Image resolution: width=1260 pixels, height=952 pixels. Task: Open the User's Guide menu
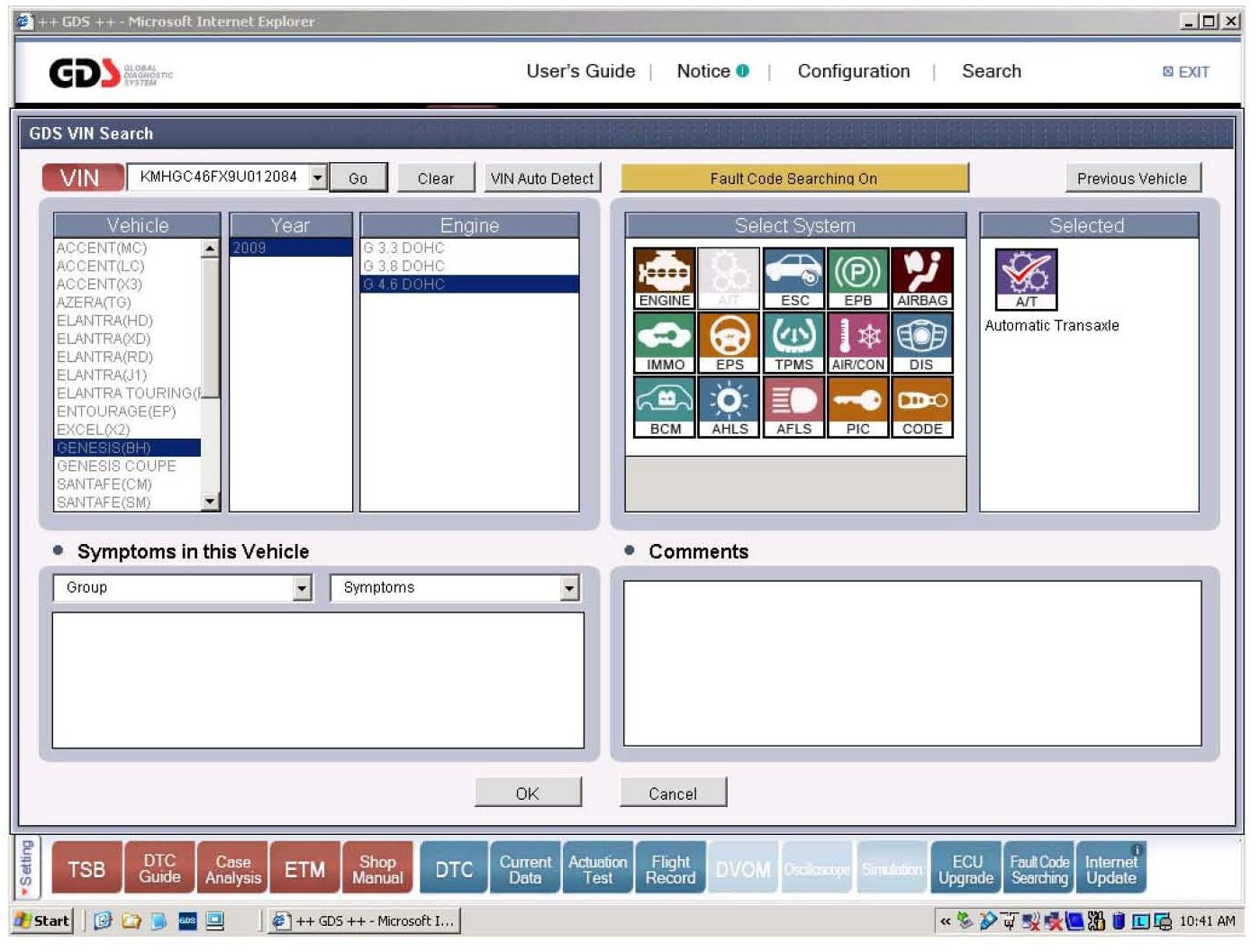point(580,71)
